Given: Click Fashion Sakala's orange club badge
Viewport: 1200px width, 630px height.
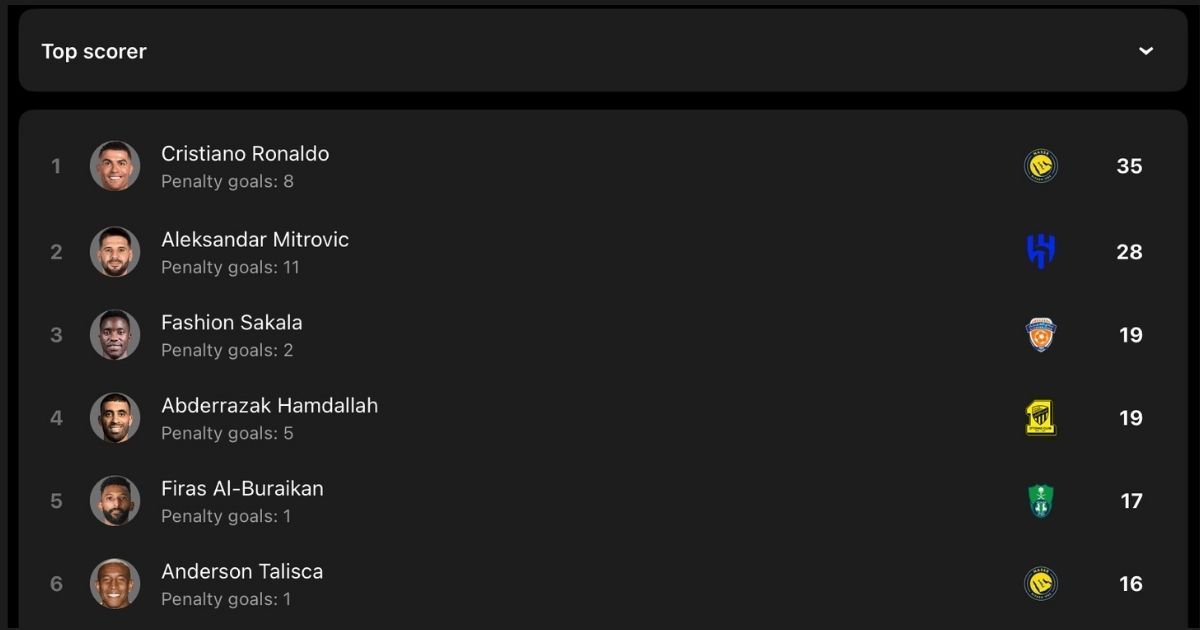Looking at the screenshot, I should [1041, 335].
